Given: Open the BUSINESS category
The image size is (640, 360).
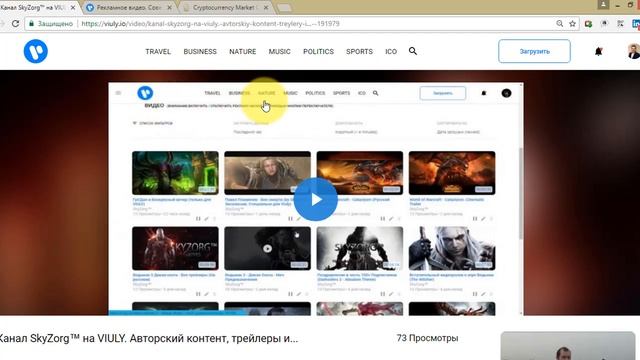Looking at the screenshot, I should click(200, 51).
